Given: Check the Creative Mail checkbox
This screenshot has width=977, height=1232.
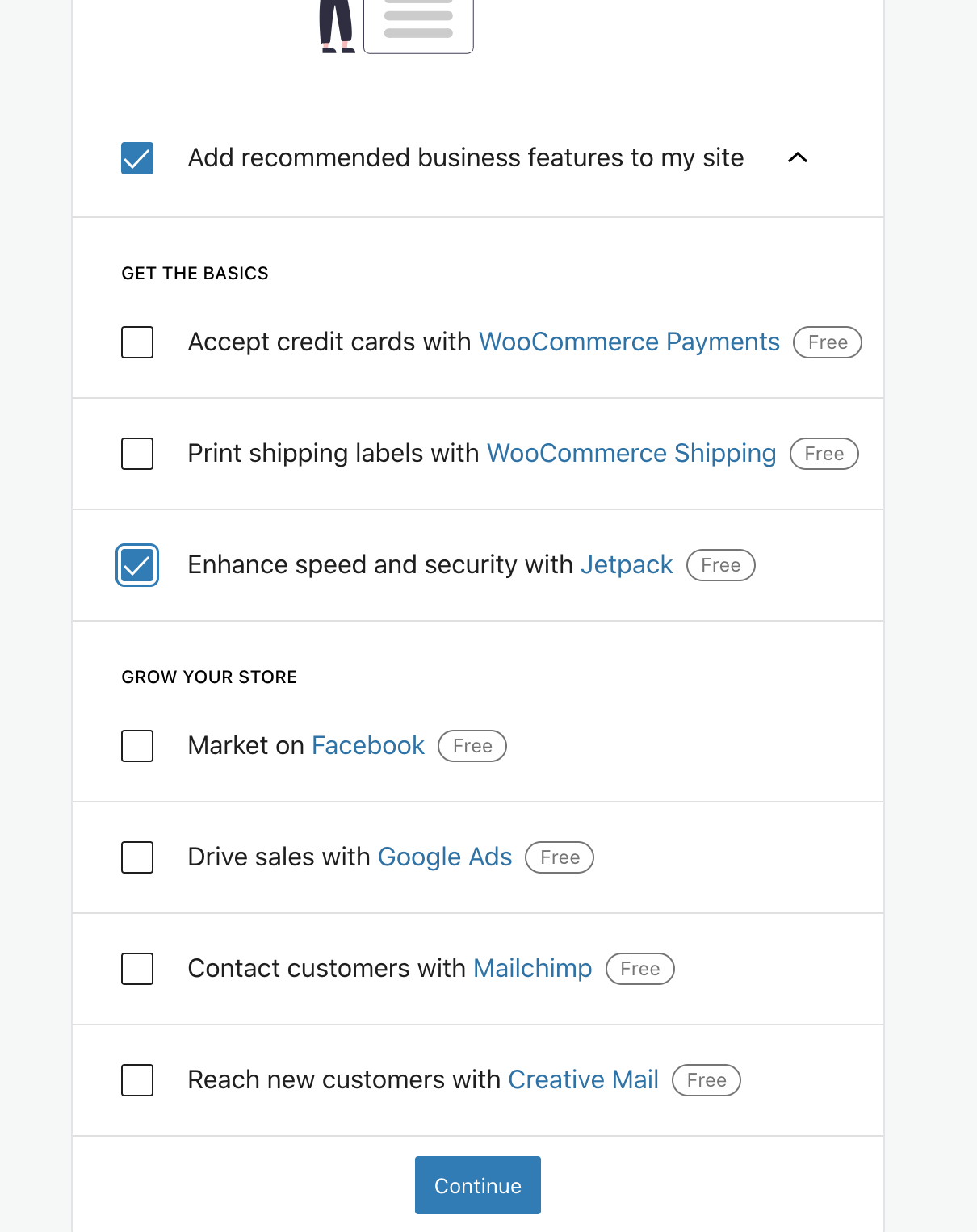Looking at the screenshot, I should click(x=137, y=1080).
